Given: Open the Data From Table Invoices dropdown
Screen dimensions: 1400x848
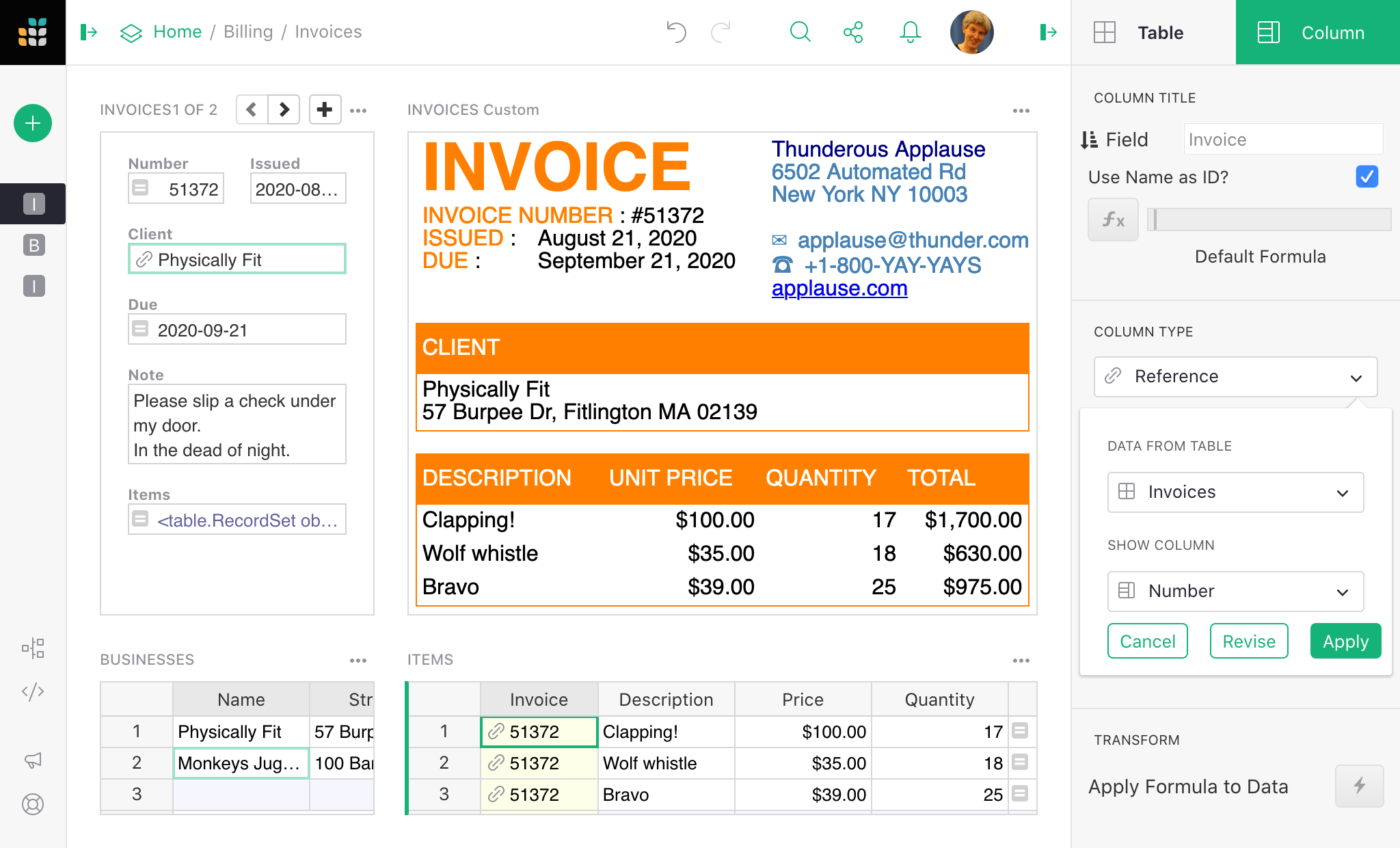Looking at the screenshot, I should (1235, 492).
